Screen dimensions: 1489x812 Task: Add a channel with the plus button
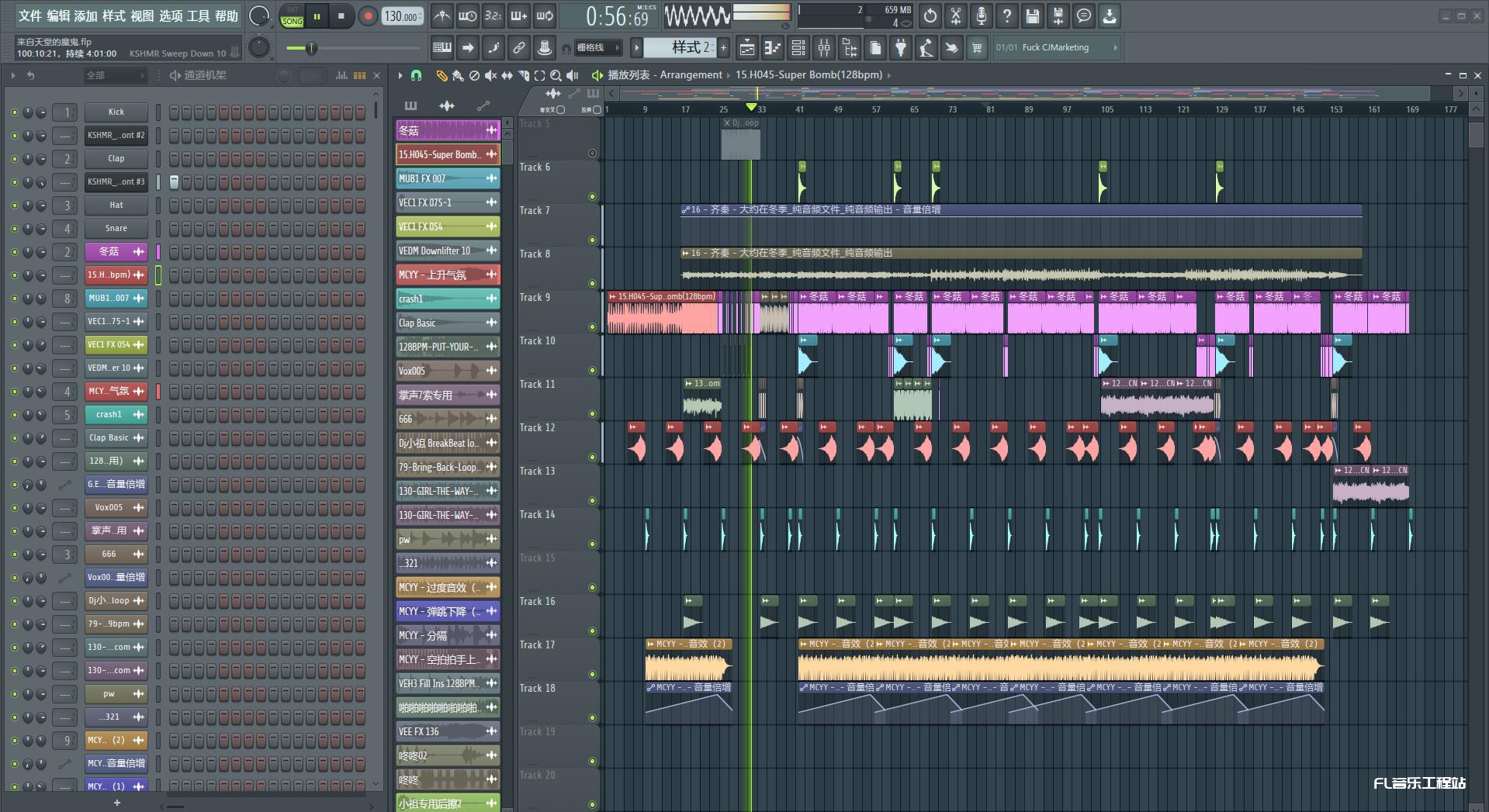pyautogui.click(x=117, y=803)
